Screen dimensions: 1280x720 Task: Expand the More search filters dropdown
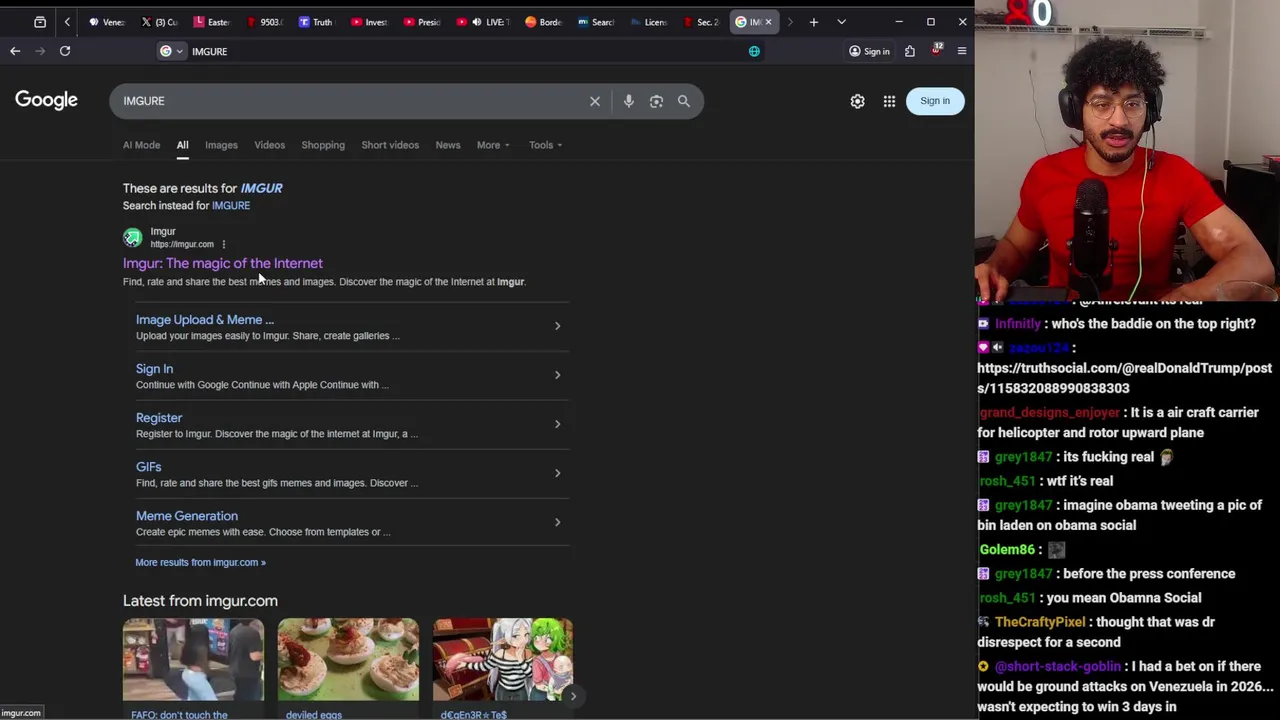(x=493, y=145)
